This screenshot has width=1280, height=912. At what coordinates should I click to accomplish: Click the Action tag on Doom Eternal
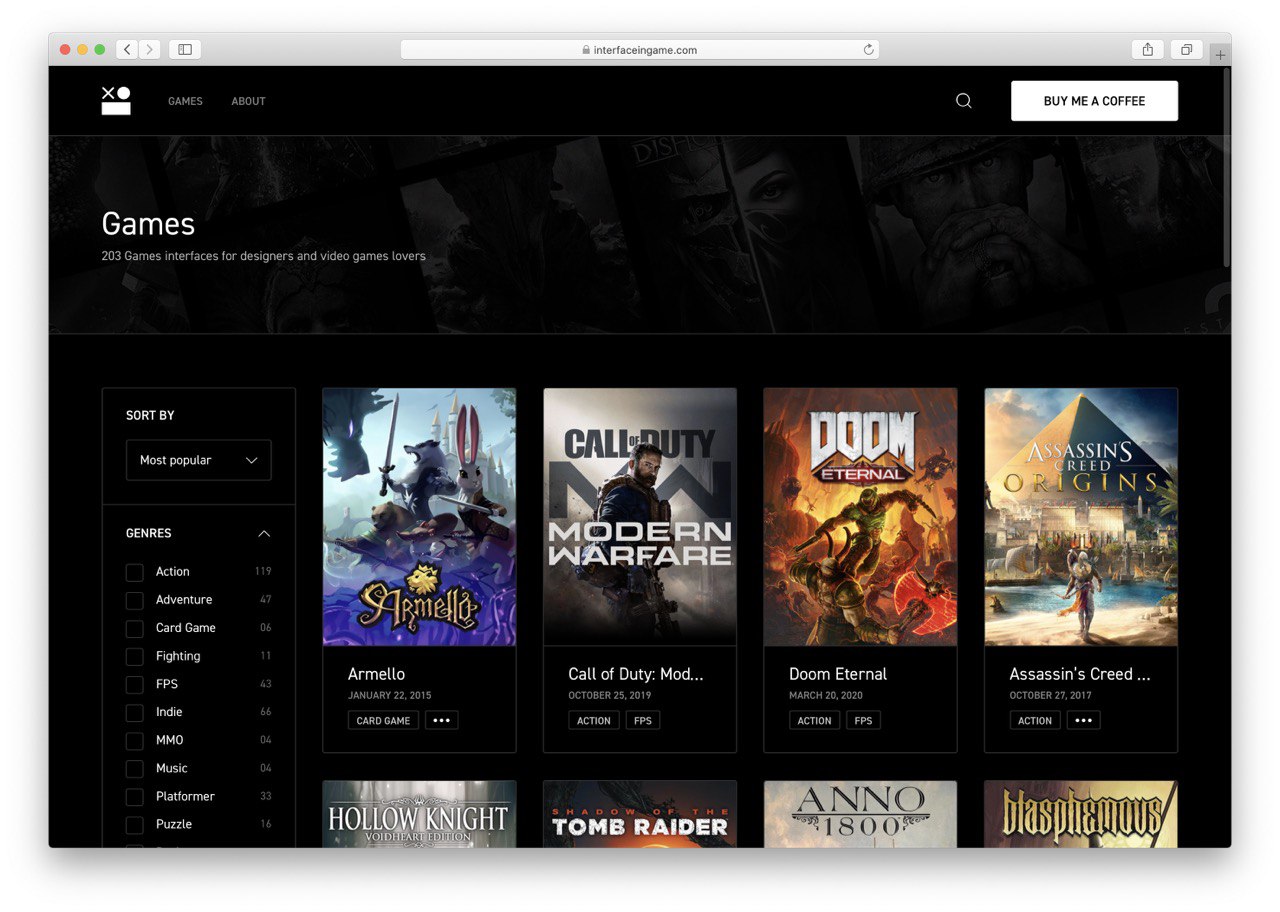[814, 720]
